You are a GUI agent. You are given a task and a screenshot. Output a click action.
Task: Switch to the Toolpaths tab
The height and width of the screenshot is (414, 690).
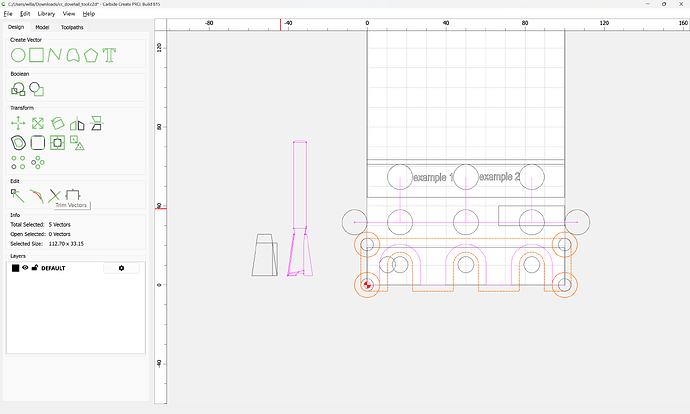[72, 27]
